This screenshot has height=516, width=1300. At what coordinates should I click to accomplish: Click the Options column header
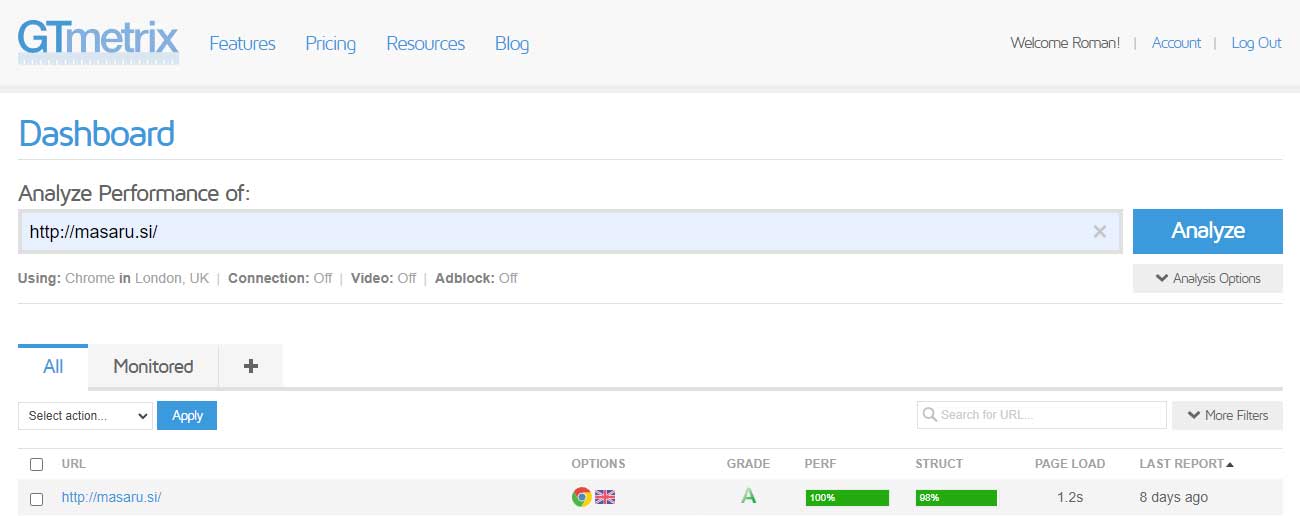click(x=598, y=464)
